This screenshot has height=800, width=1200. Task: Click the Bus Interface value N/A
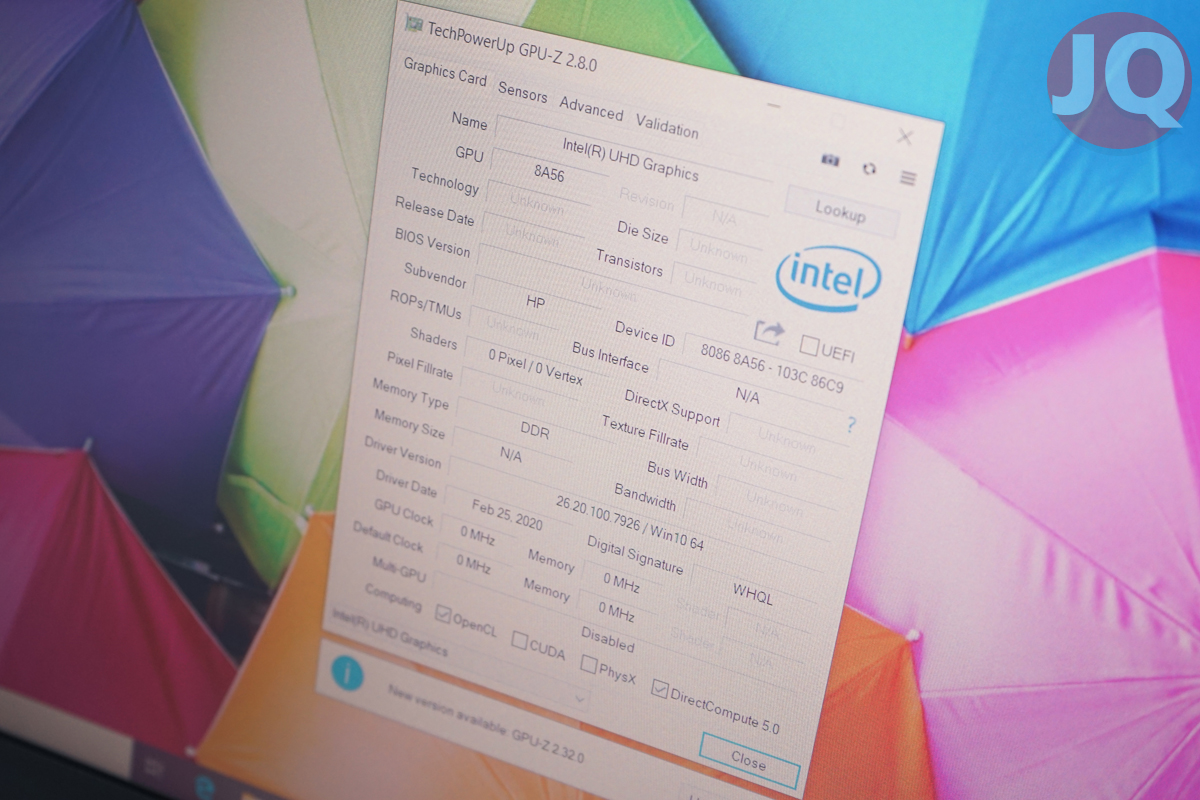pyautogui.click(x=748, y=396)
